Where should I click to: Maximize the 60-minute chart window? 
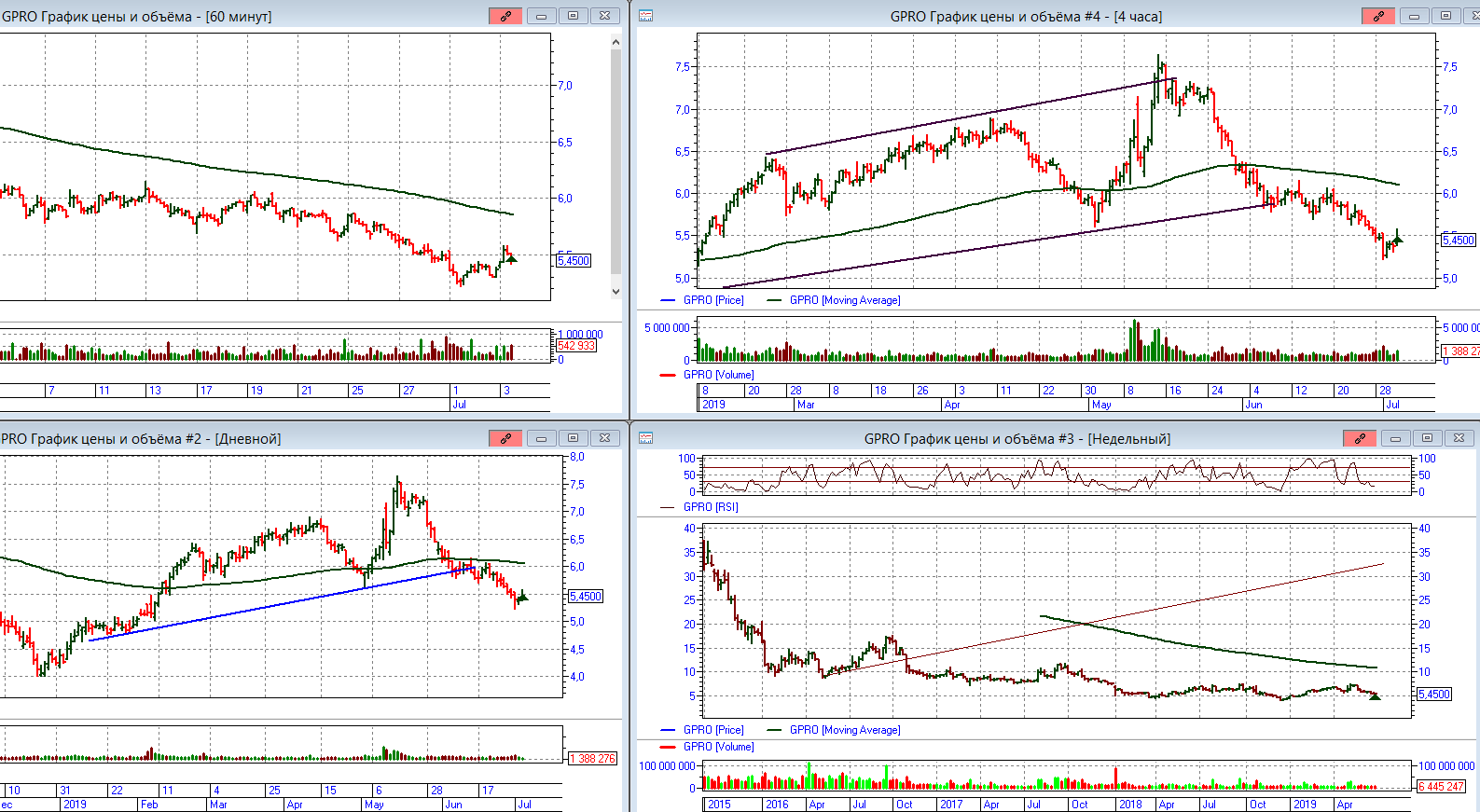tap(573, 16)
